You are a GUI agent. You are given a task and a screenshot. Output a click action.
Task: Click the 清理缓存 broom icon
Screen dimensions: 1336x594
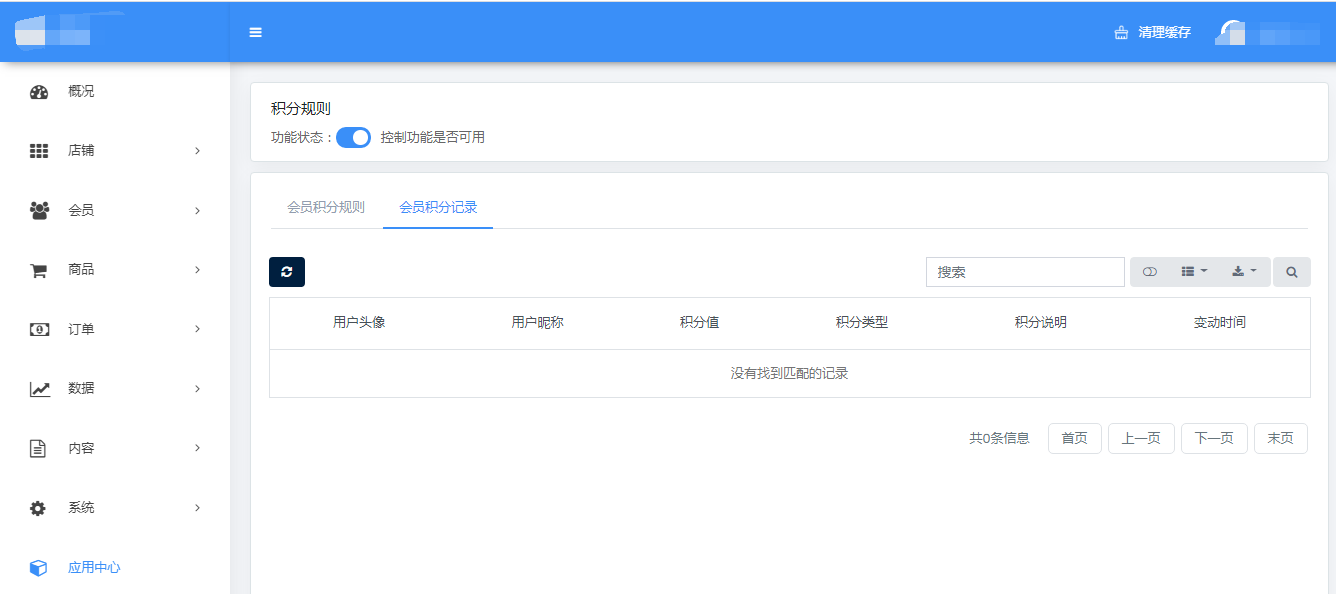pyautogui.click(x=1121, y=33)
